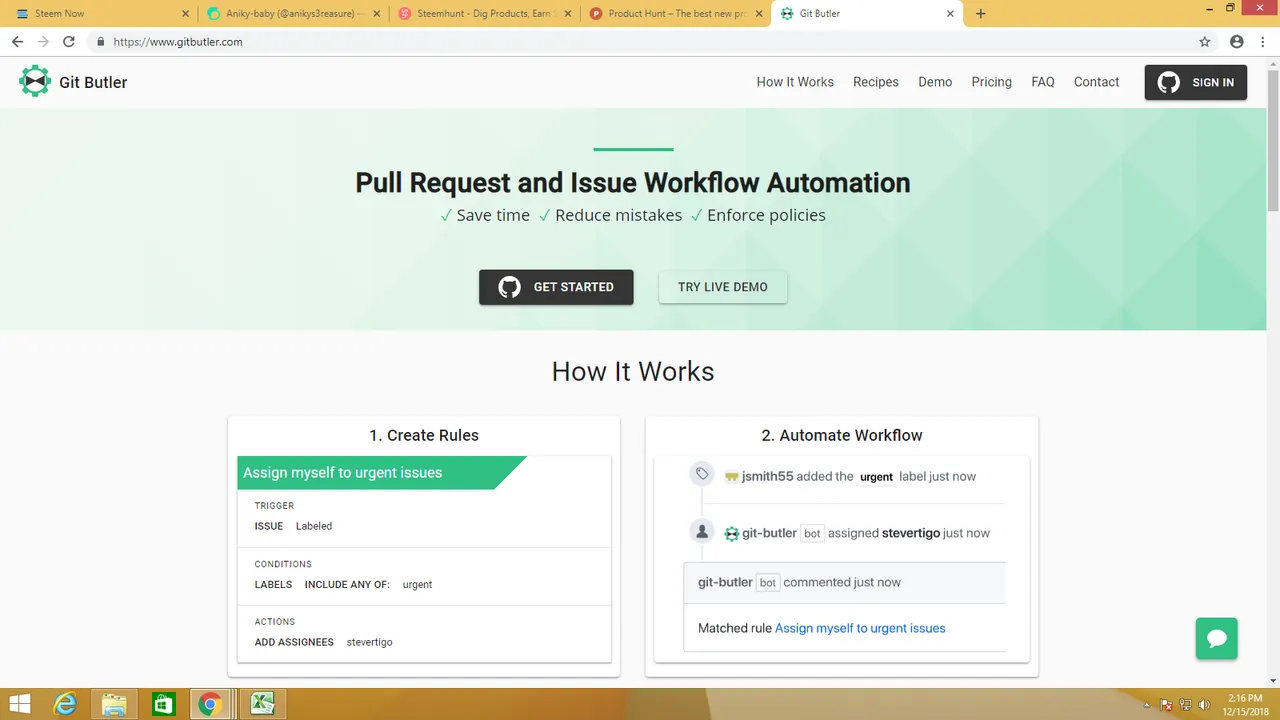Bookmark this page with star icon

pyautogui.click(x=1205, y=42)
